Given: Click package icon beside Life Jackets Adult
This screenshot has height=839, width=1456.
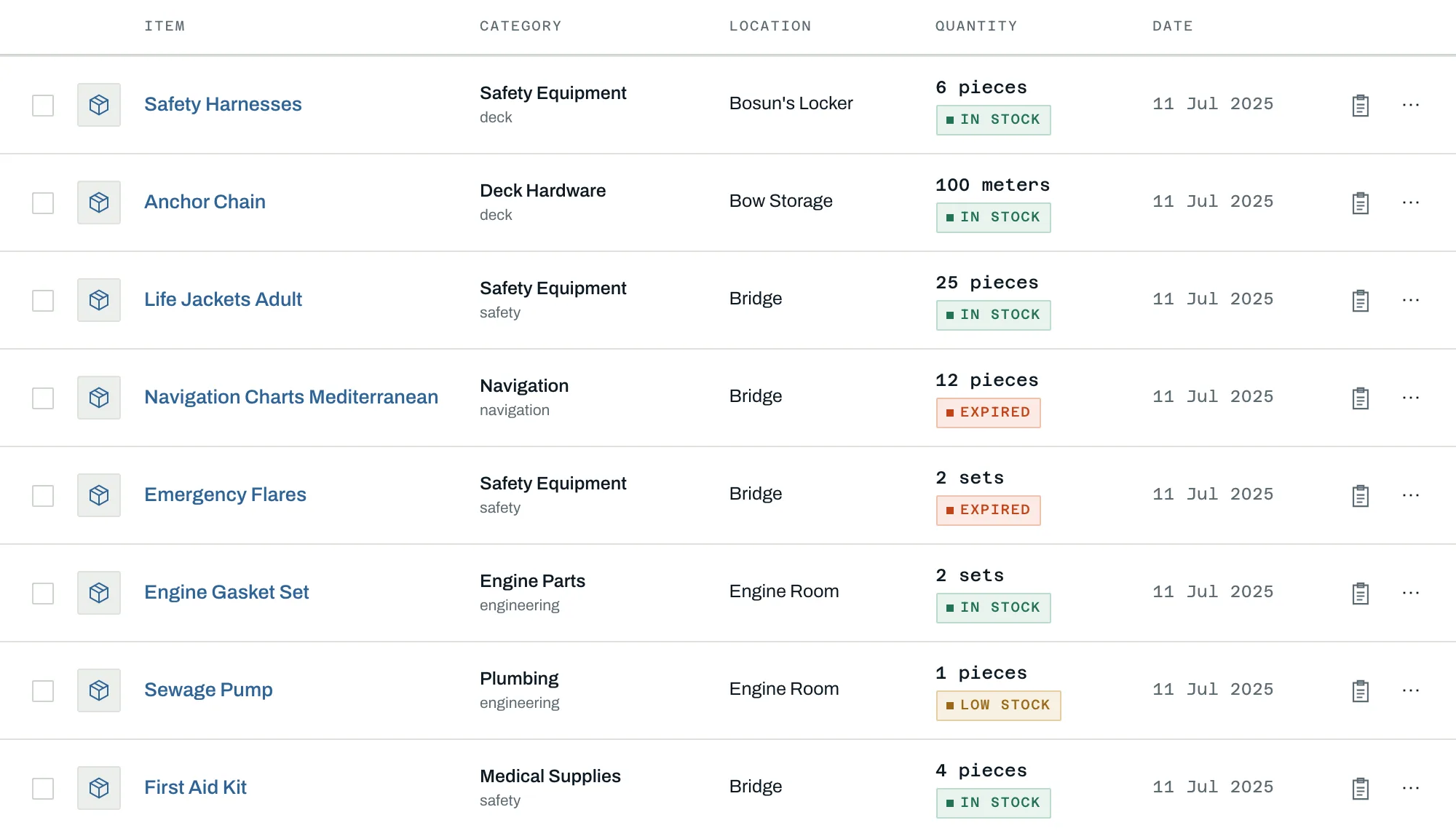Looking at the screenshot, I should [99, 300].
